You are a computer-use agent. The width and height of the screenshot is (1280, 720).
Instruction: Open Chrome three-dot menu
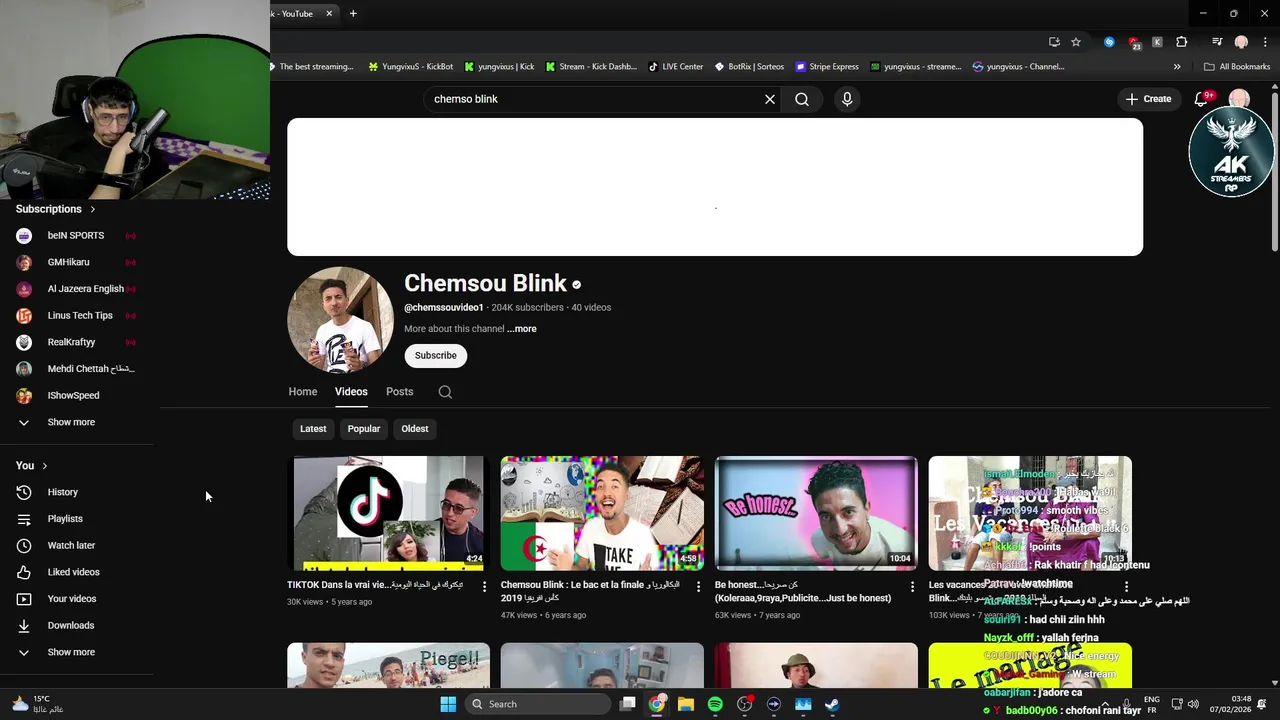click(1265, 42)
